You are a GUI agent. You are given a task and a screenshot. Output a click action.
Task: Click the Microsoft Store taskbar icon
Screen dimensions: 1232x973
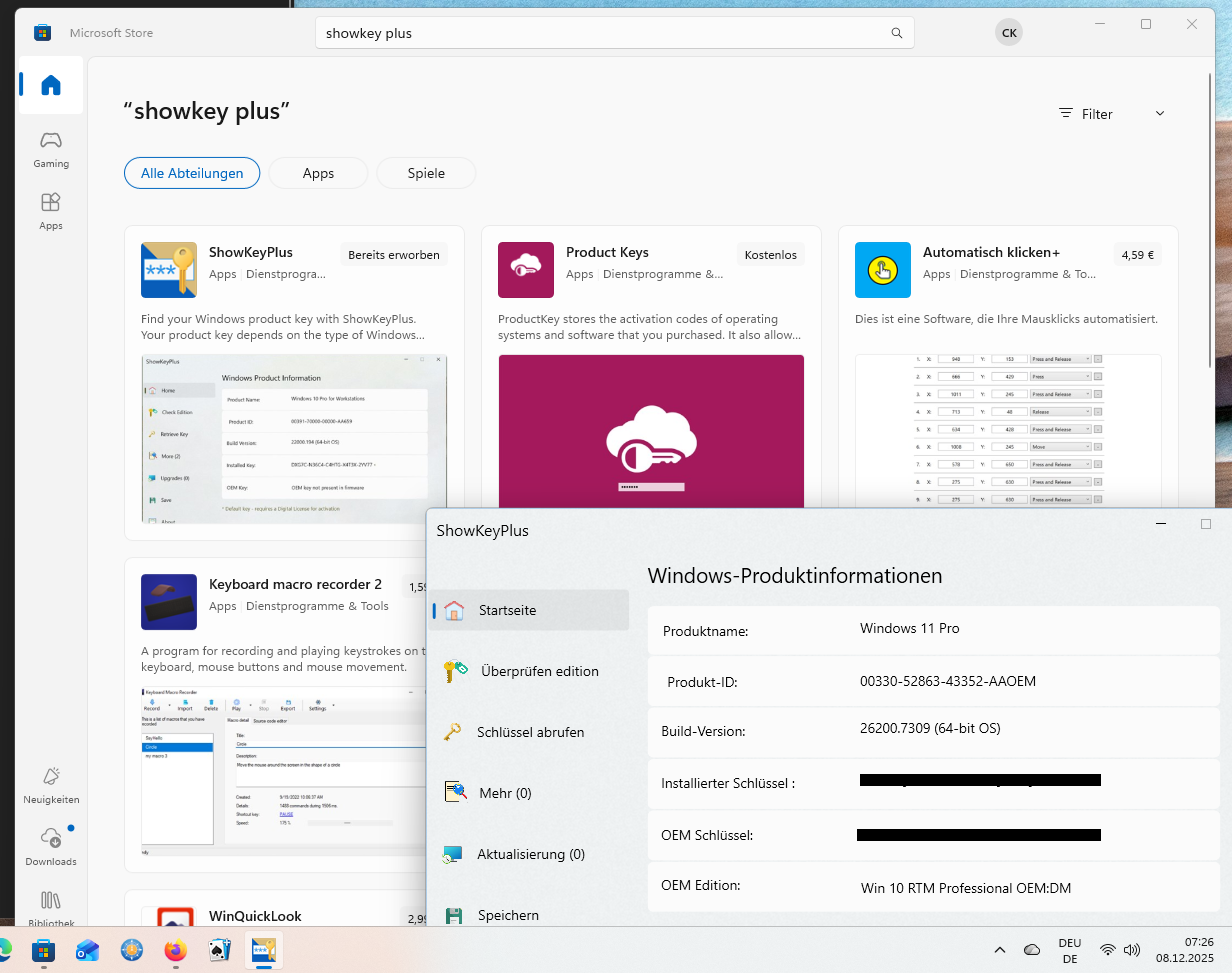(43, 950)
